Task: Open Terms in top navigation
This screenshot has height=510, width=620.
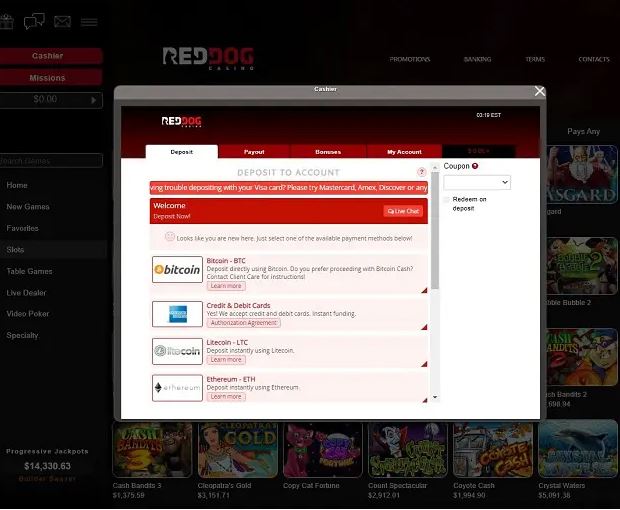Action: 535,59
